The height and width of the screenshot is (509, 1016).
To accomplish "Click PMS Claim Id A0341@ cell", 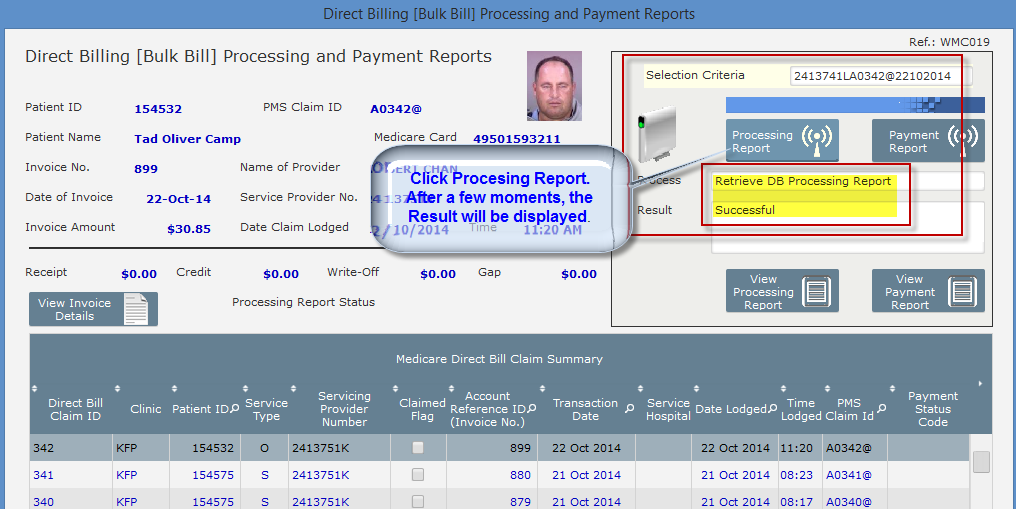I will [x=849, y=475].
